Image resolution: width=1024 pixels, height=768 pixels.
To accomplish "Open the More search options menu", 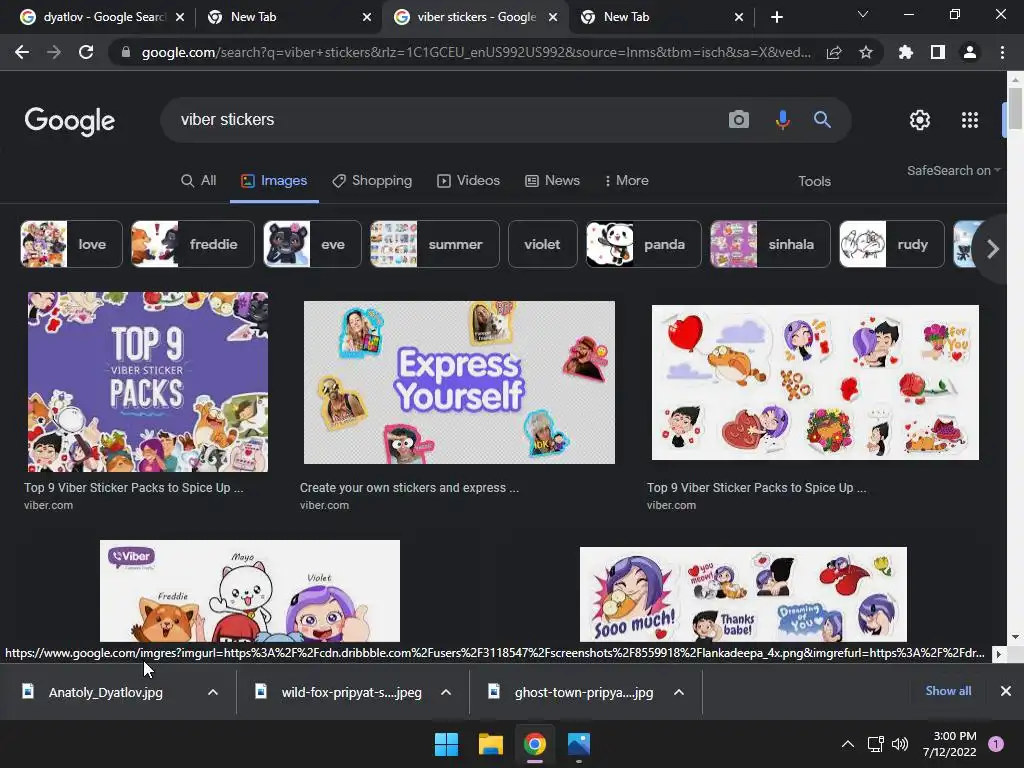I will point(626,180).
